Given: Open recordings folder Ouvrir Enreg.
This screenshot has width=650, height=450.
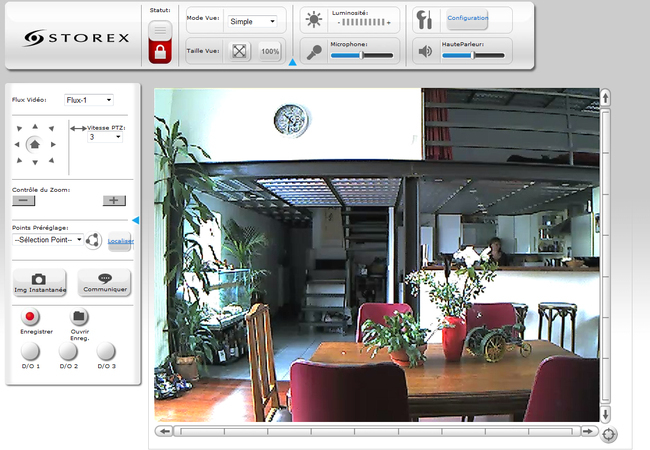Looking at the screenshot, I should tap(79, 317).
